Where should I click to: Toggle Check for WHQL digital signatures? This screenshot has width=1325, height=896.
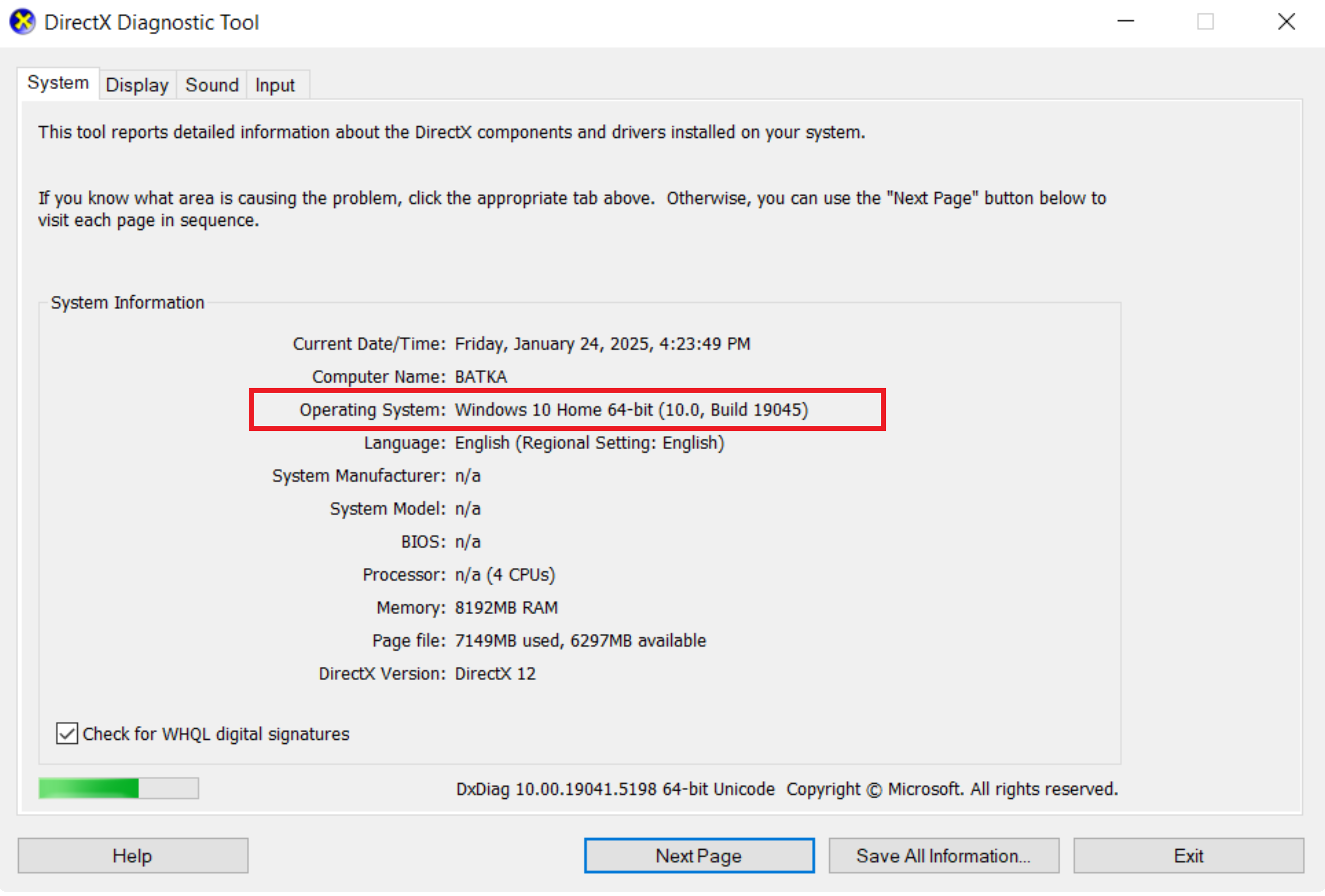(x=67, y=733)
